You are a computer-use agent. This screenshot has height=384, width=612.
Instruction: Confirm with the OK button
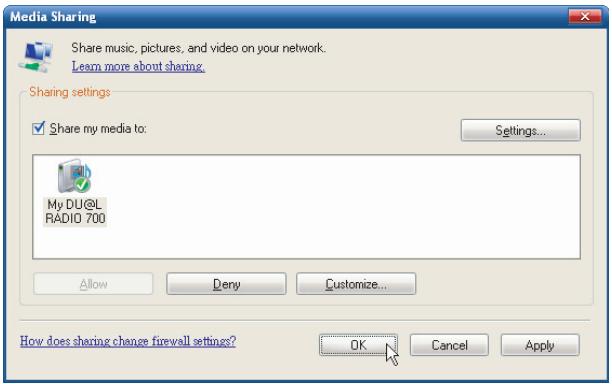(x=358, y=345)
